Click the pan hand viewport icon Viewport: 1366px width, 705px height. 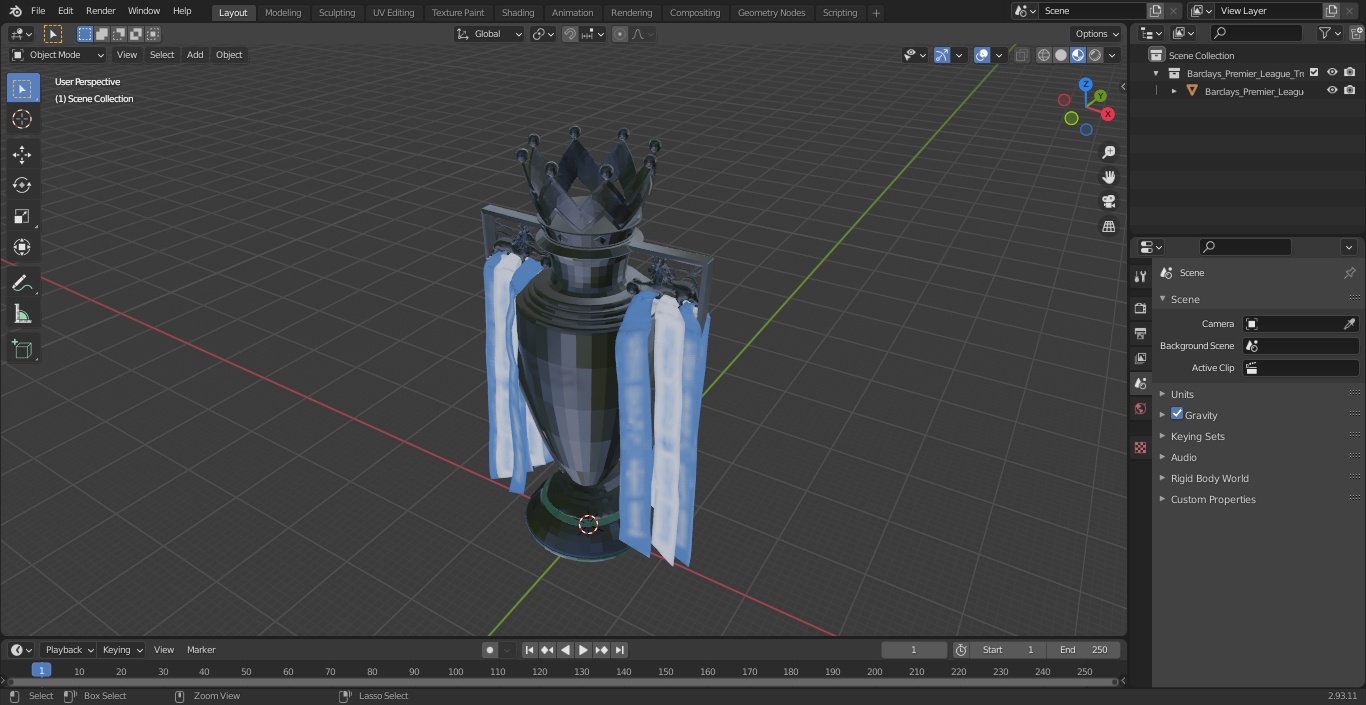coord(1108,177)
